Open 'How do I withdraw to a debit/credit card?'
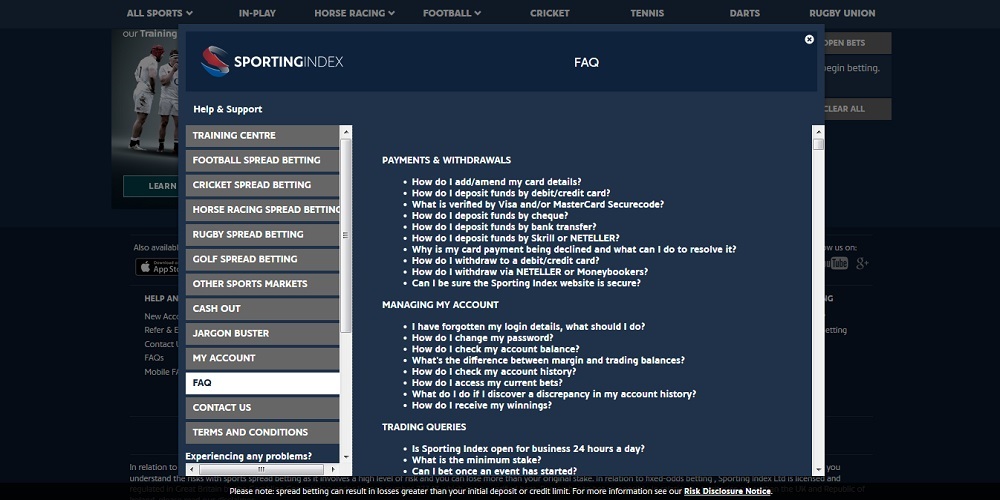1000x500 pixels. click(x=505, y=261)
